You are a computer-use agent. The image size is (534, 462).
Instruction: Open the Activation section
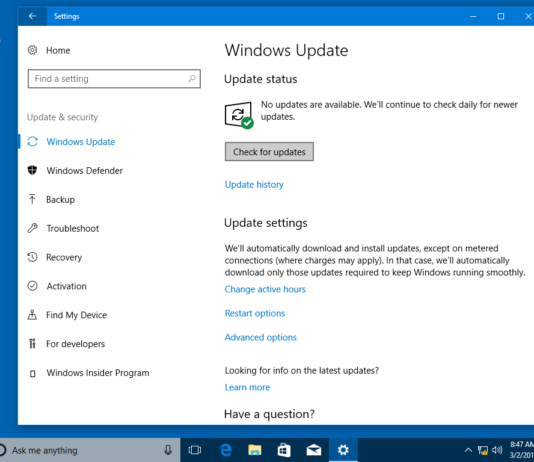point(66,286)
